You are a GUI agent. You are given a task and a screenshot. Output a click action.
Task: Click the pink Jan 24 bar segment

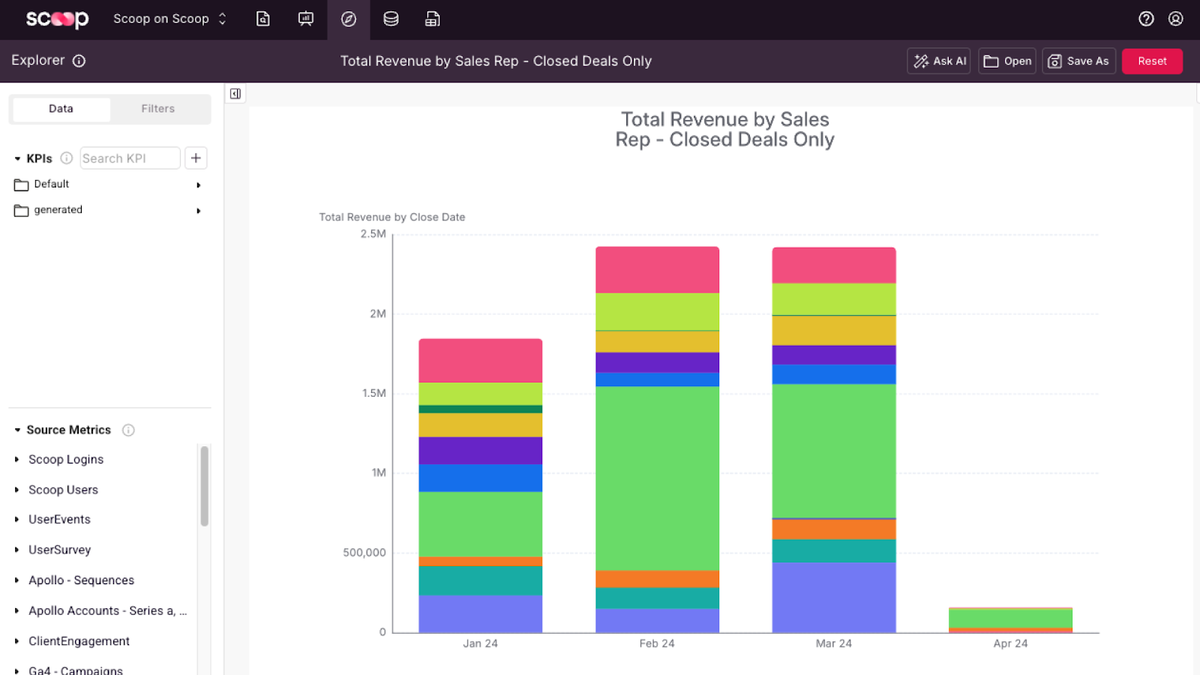(x=480, y=360)
